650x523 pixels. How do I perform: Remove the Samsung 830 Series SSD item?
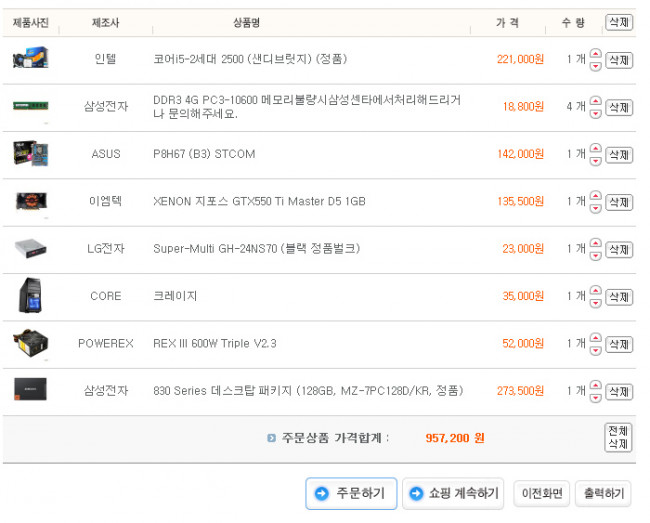pos(619,391)
